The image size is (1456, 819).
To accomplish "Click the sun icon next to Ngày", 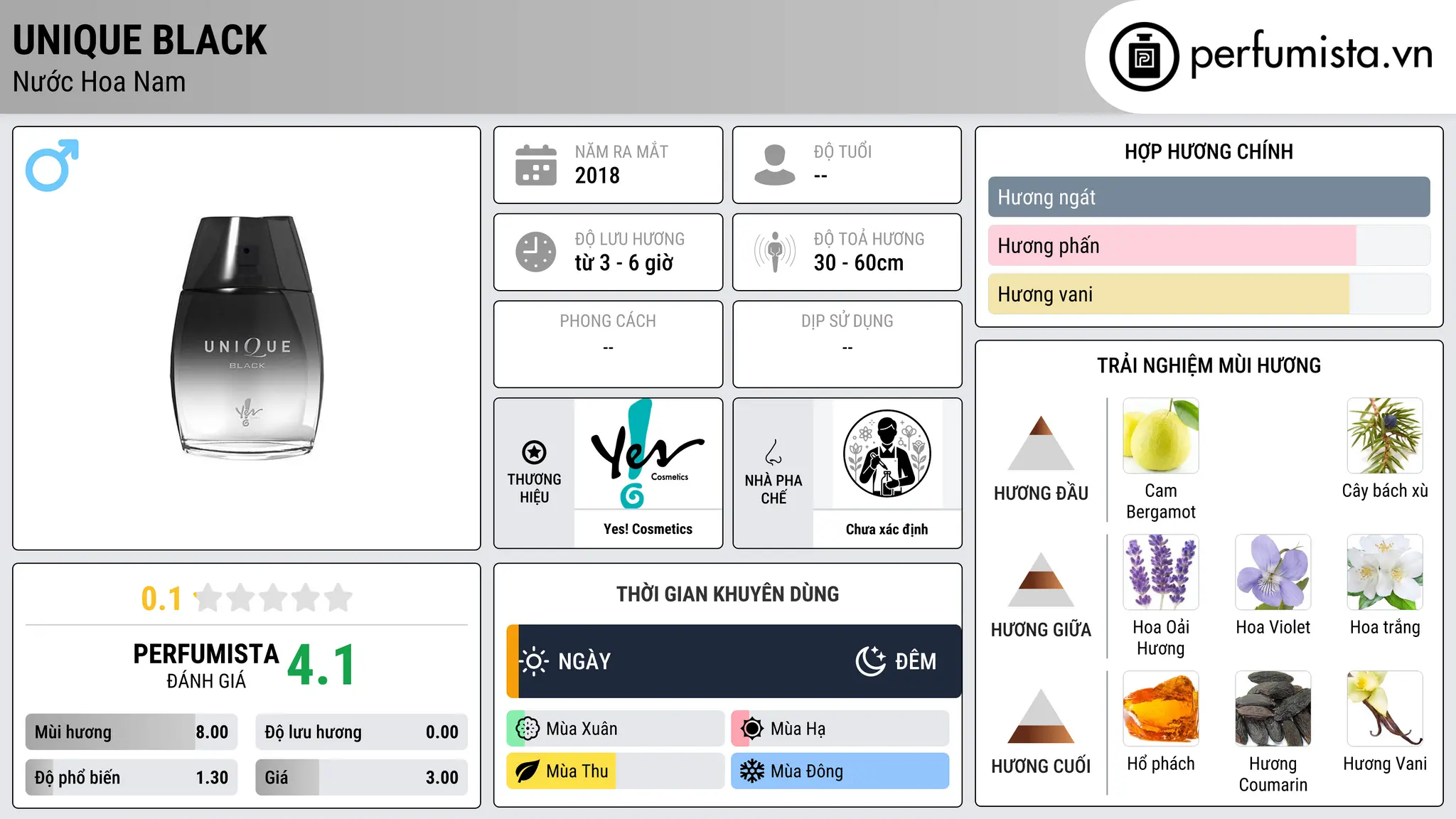I will pyautogui.click(x=534, y=661).
